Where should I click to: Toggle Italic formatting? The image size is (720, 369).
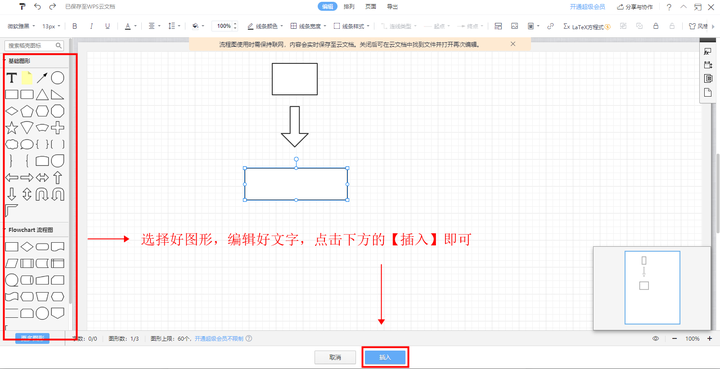click(x=91, y=26)
